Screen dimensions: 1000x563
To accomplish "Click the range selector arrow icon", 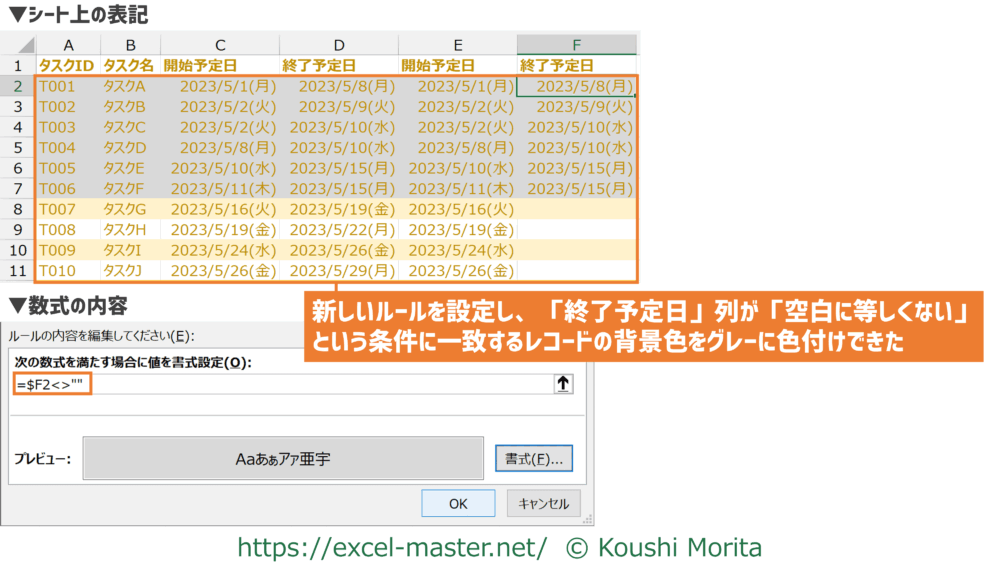I will [x=562, y=383].
